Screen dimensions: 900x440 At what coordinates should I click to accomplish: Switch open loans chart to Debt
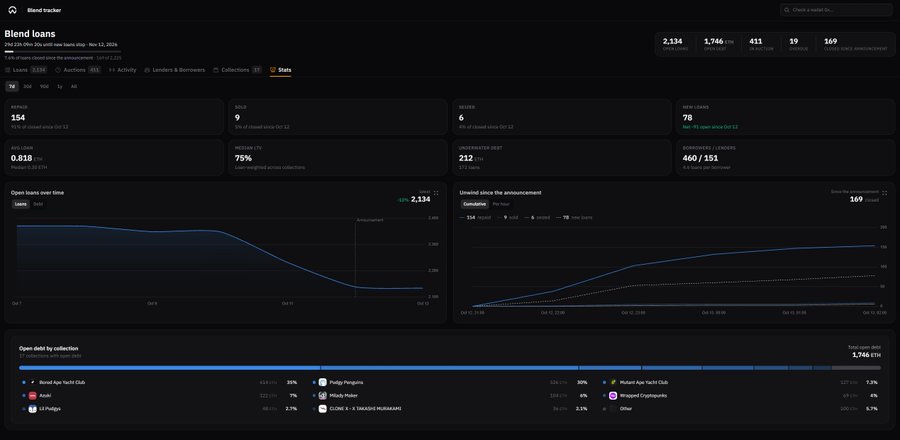click(38, 204)
